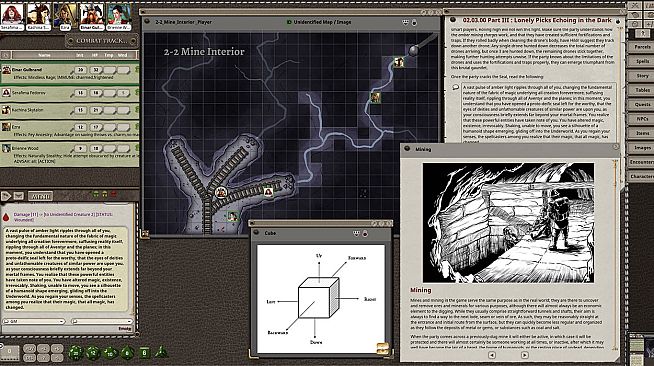The image size is (654, 366).
Task: Select left token on the mine rail junction
Action: click(221, 193)
